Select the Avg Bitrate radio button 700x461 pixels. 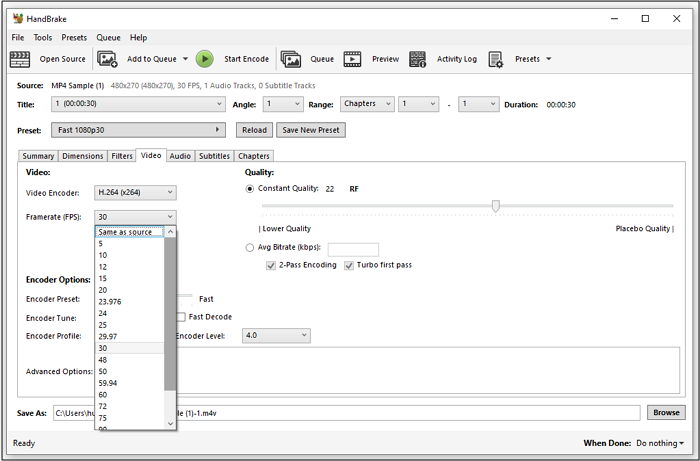(x=250, y=248)
